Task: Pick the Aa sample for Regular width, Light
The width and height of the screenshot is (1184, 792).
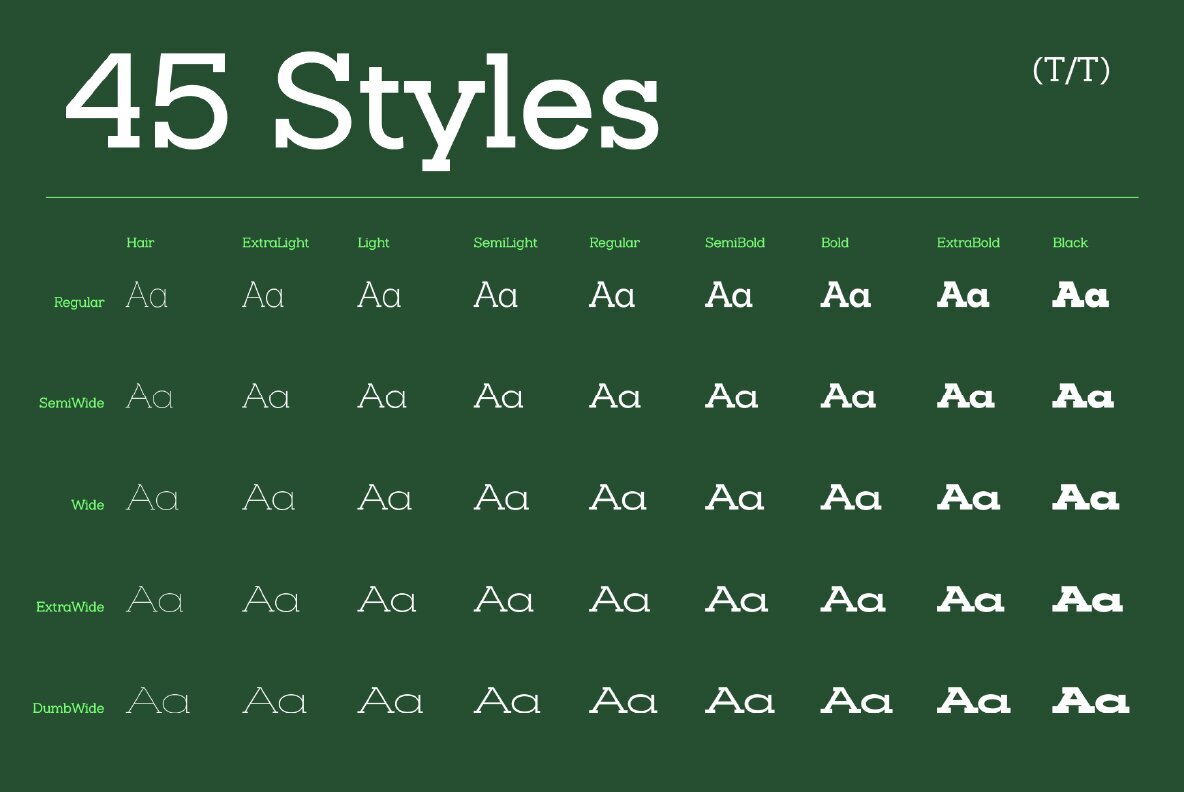Action: pos(379,295)
